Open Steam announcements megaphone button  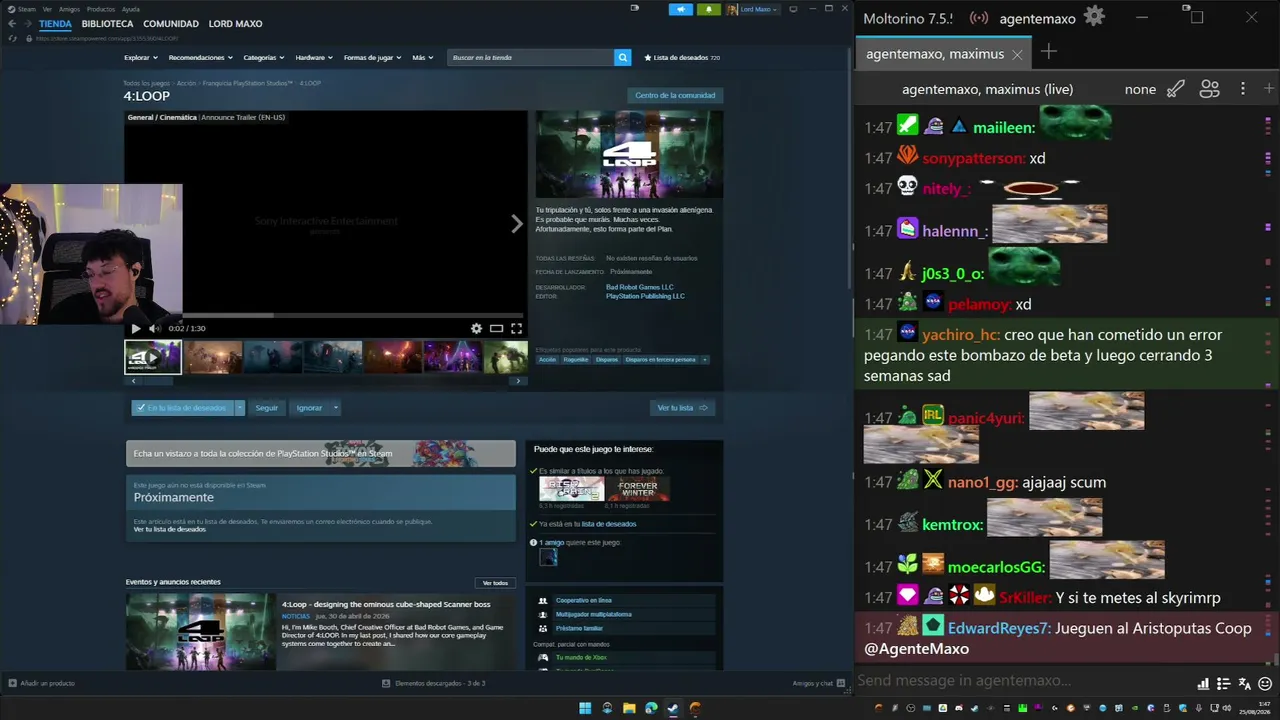681,9
